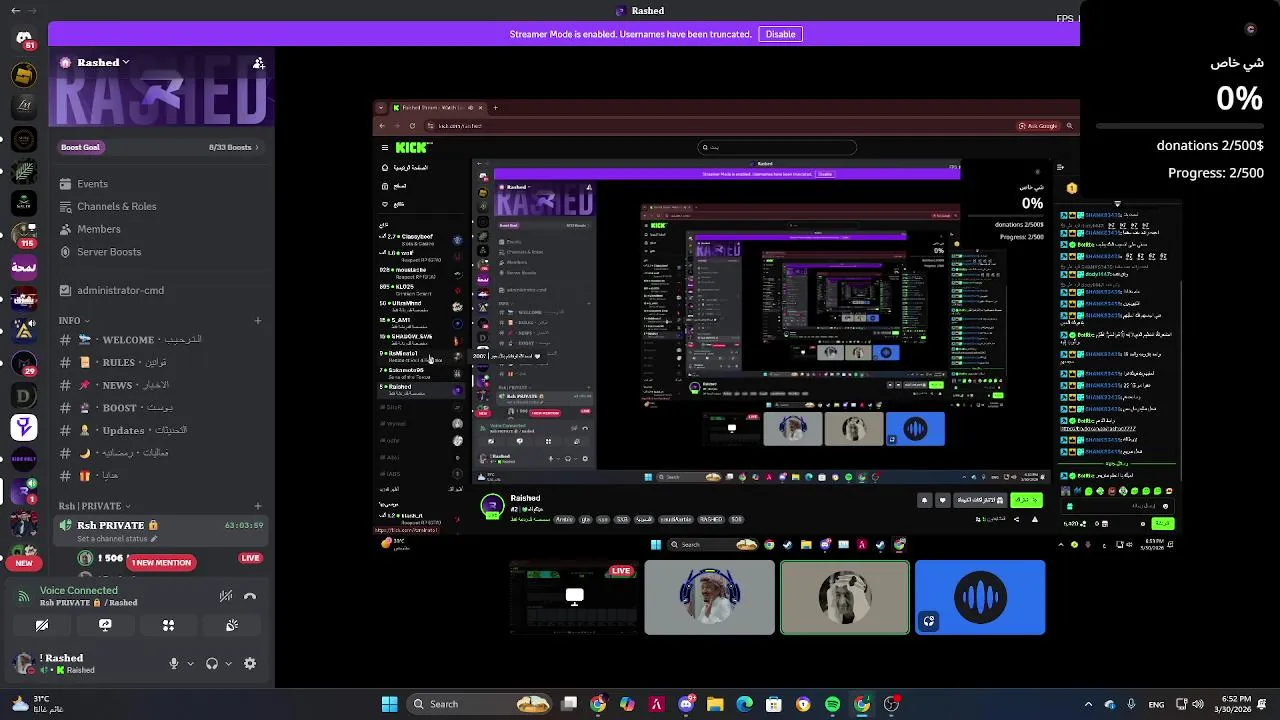This screenshot has height=720, width=1280.
Task: Open Microsoft Edge from taskbar
Action: pos(744,704)
